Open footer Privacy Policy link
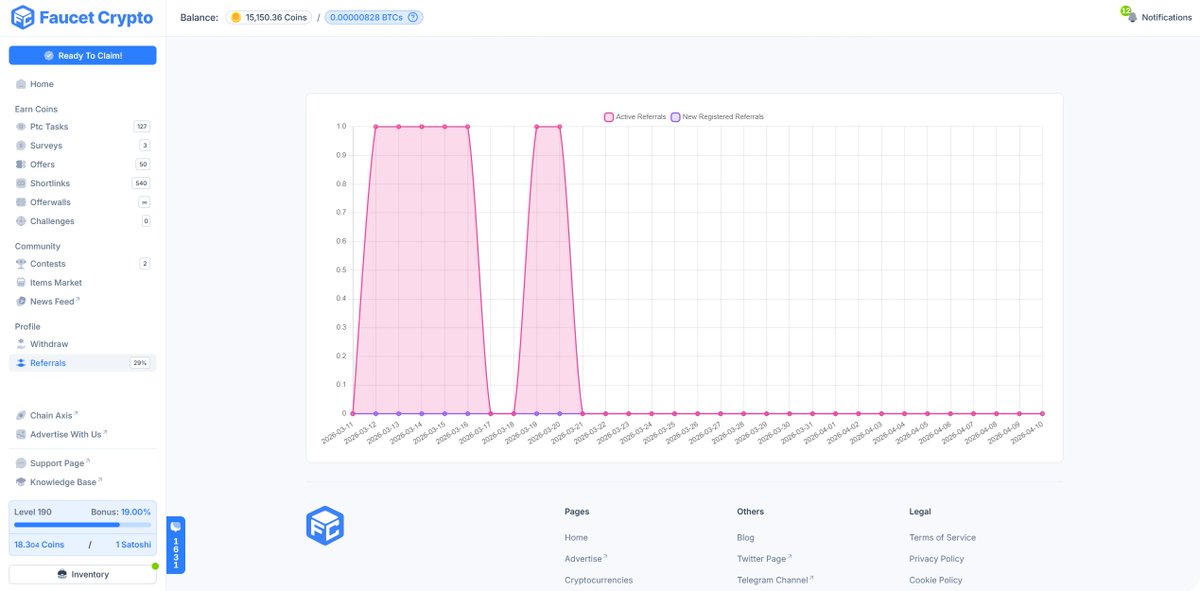 pyautogui.click(x=936, y=559)
